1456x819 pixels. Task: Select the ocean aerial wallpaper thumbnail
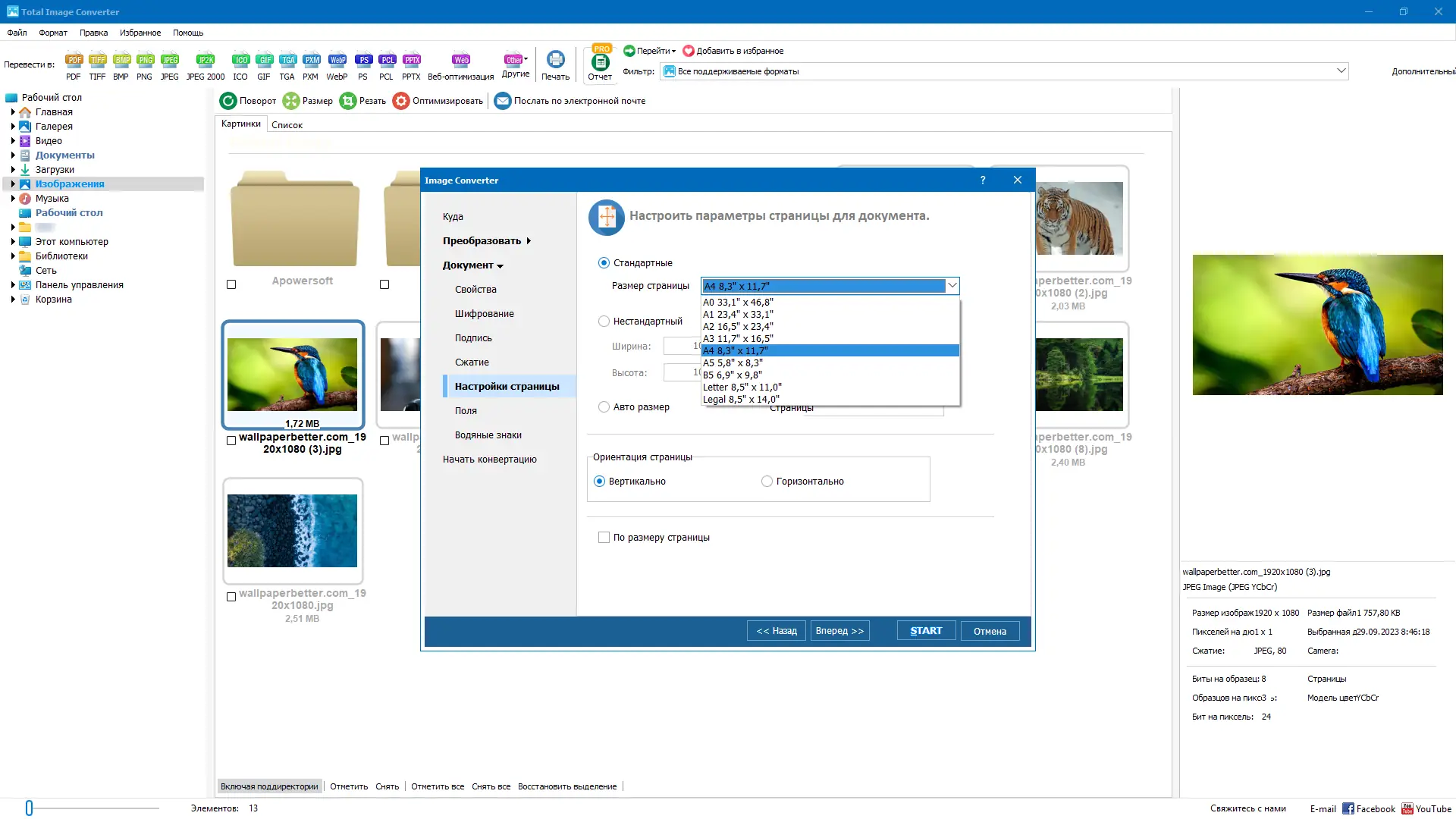coord(292,531)
